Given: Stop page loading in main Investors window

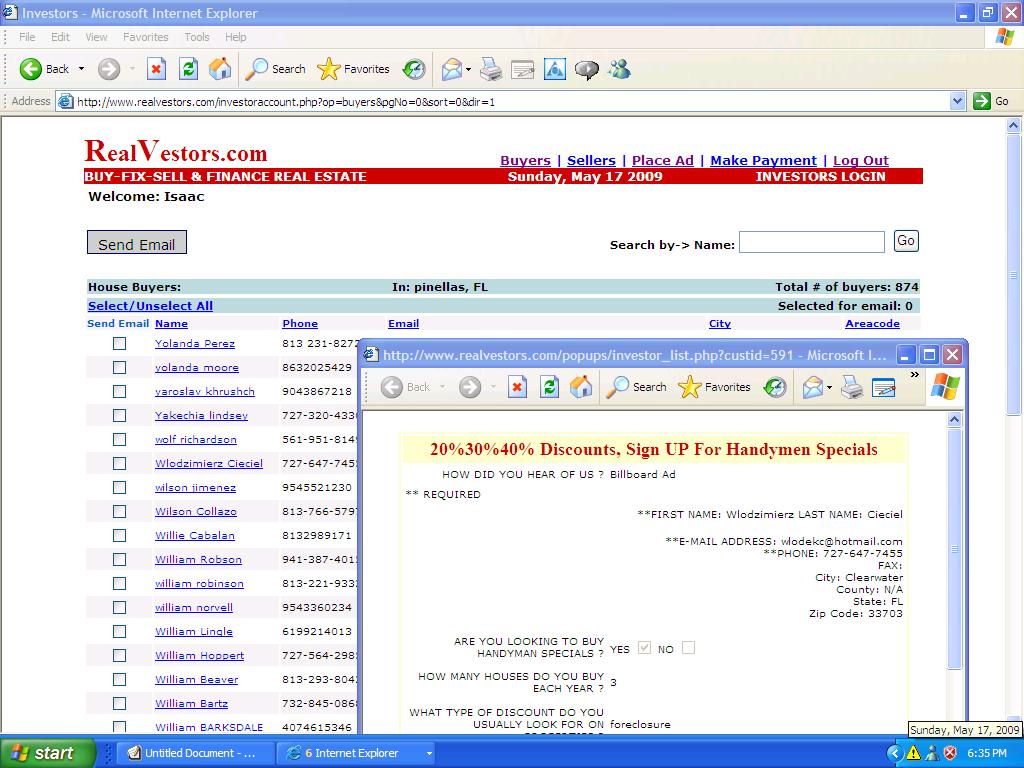Looking at the screenshot, I should click(x=156, y=69).
